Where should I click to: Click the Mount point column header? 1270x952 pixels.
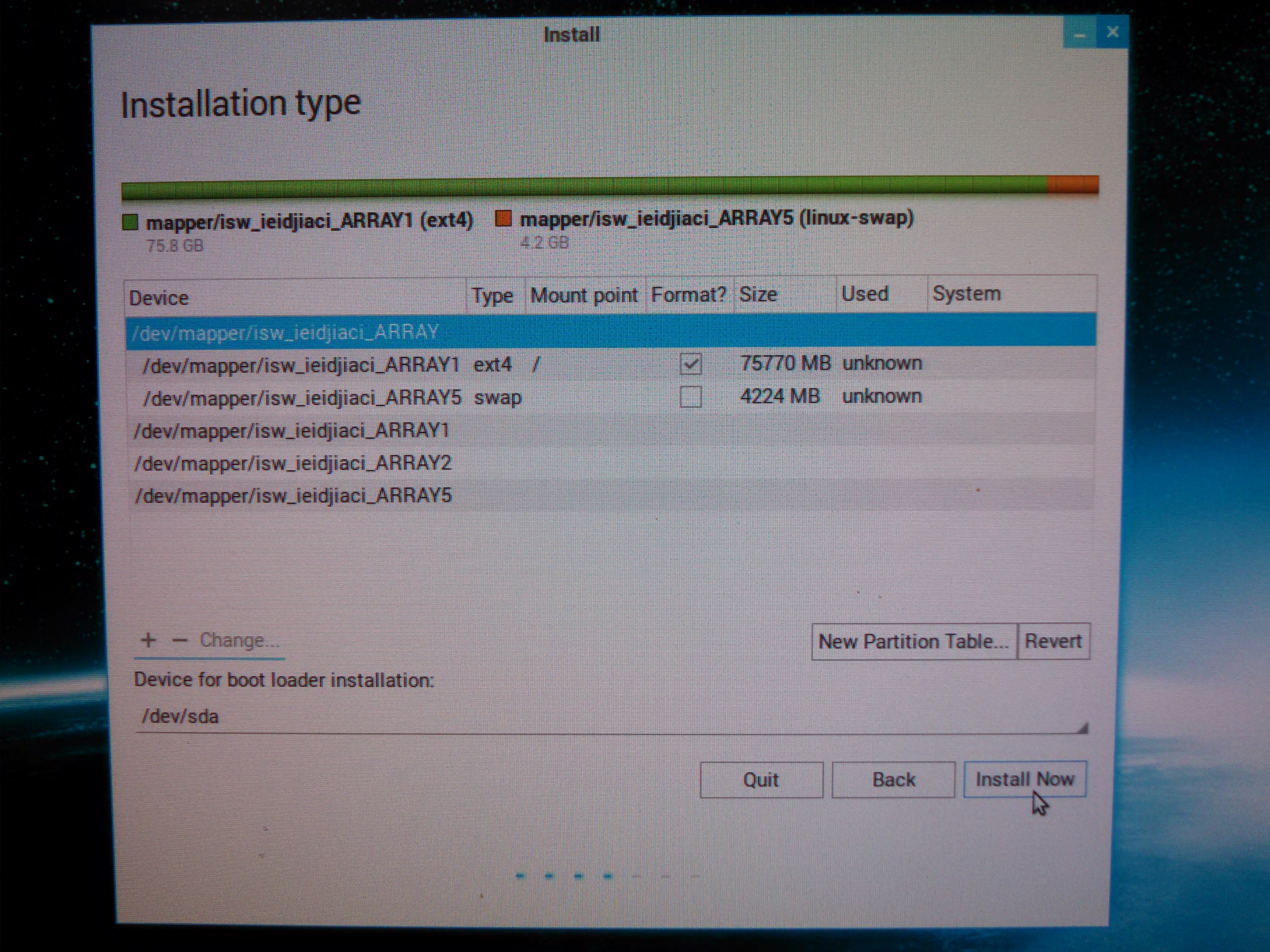click(x=584, y=296)
